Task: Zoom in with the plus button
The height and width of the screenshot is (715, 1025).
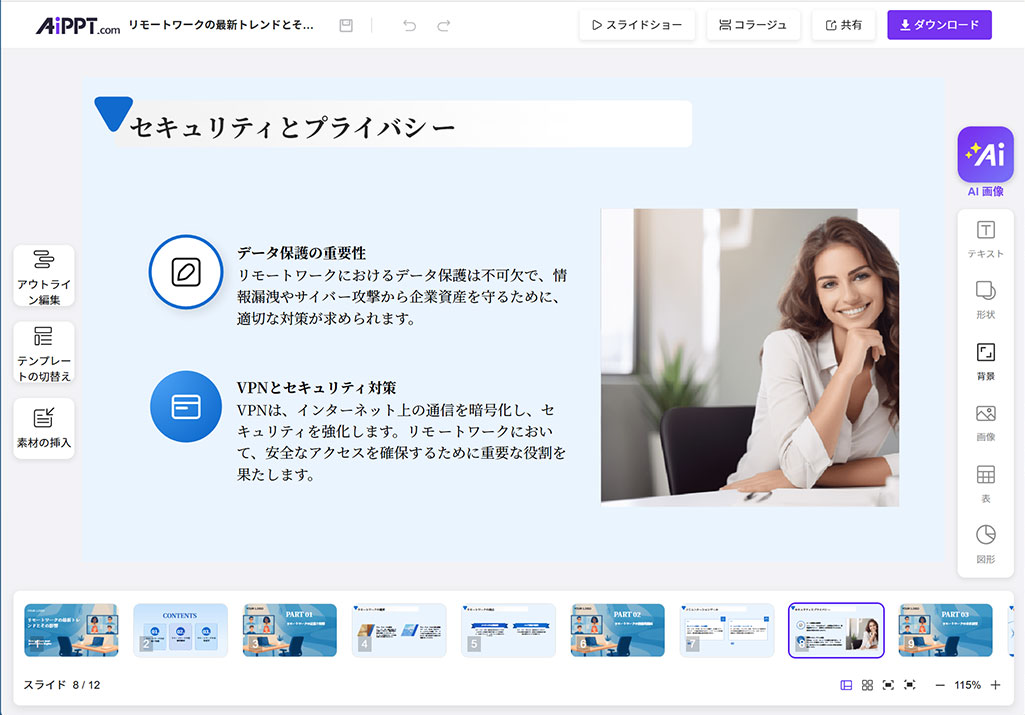Action: click(995, 685)
